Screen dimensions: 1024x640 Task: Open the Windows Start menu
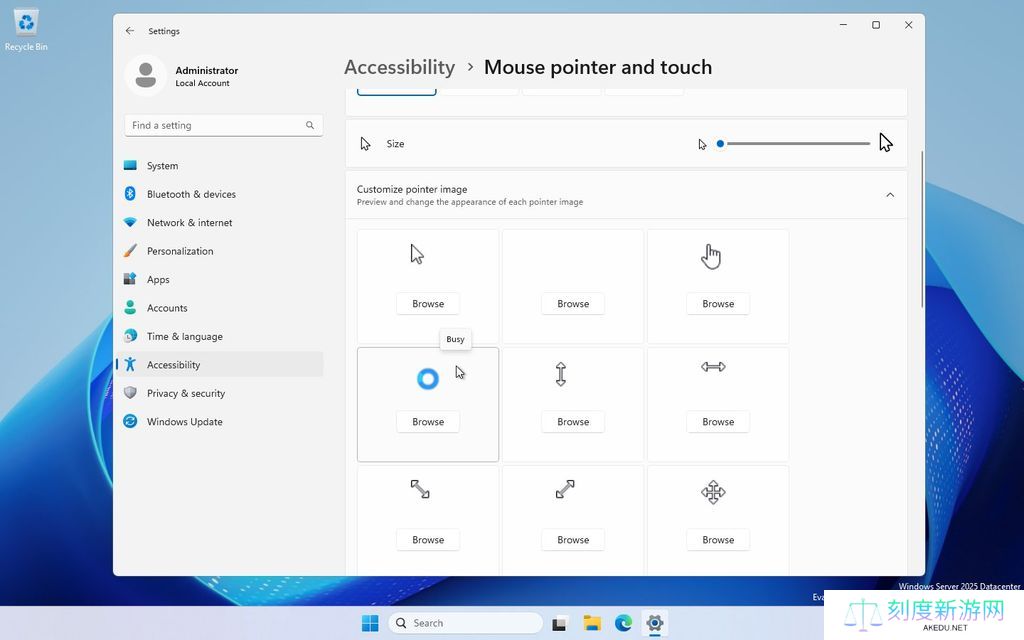(x=370, y=623)
